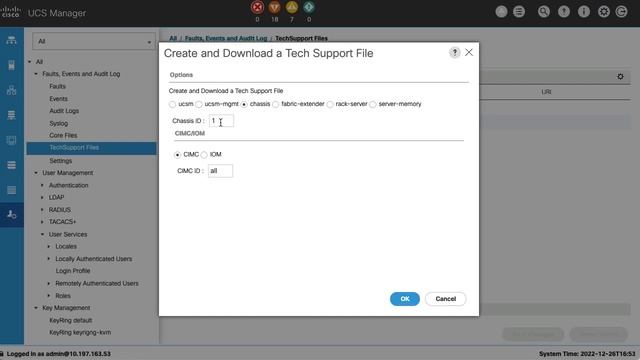
Task: Select the fabric-extender radio button
Action: point(276,104)
